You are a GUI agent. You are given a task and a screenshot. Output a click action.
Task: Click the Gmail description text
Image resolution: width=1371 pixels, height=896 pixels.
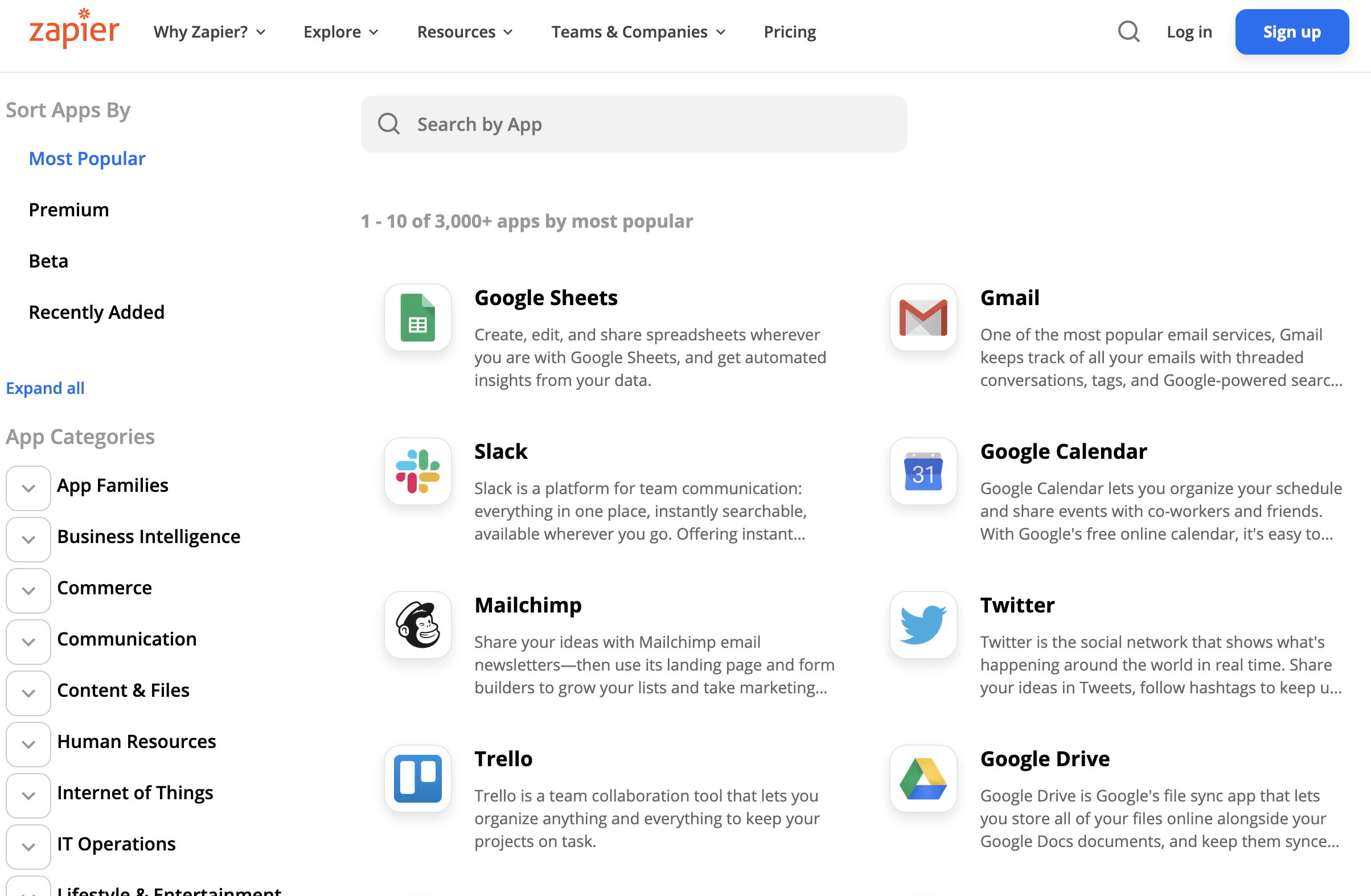tap(1161, 357)
